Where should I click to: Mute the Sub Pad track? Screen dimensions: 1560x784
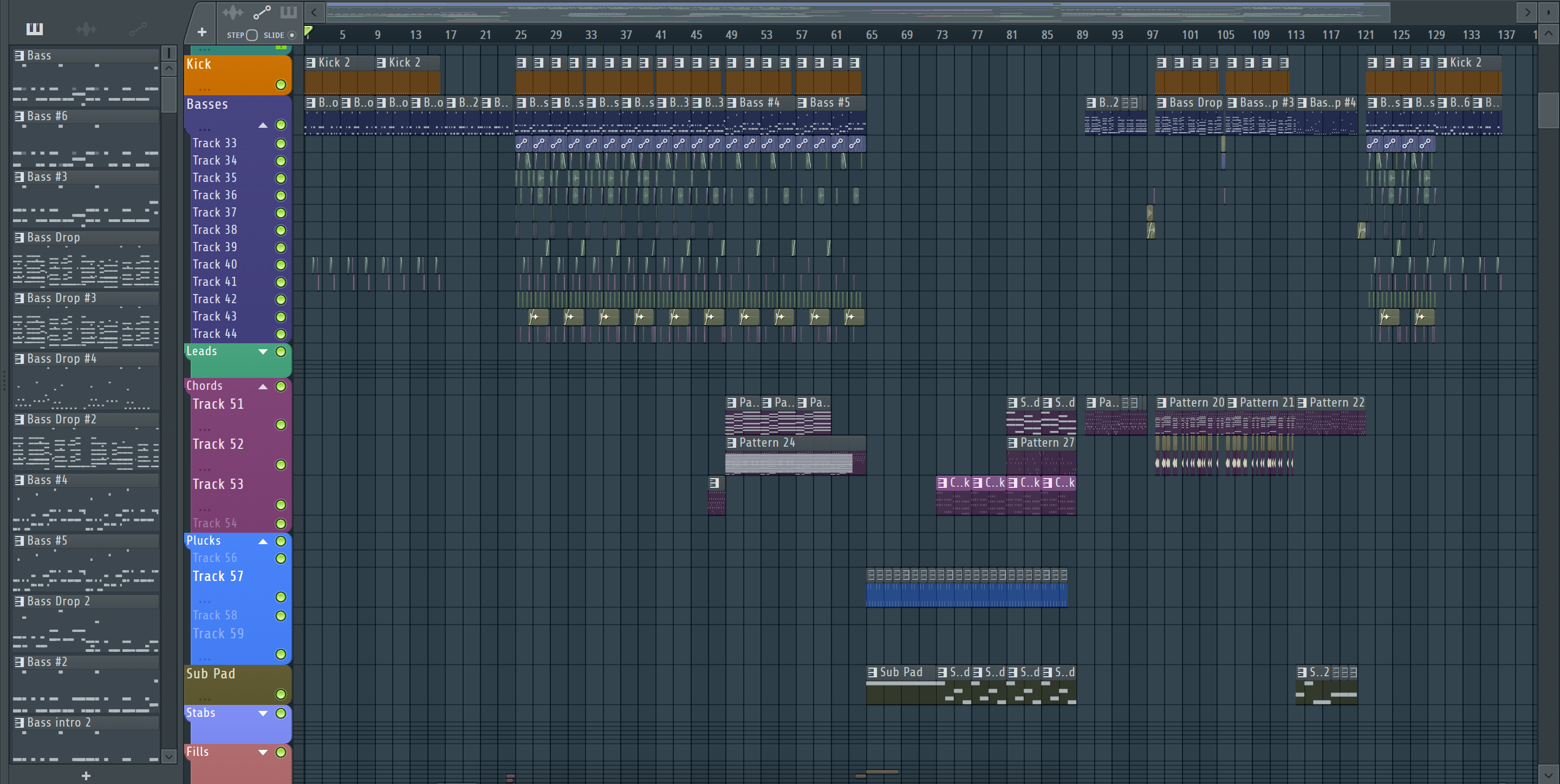[x=281, y=695]
